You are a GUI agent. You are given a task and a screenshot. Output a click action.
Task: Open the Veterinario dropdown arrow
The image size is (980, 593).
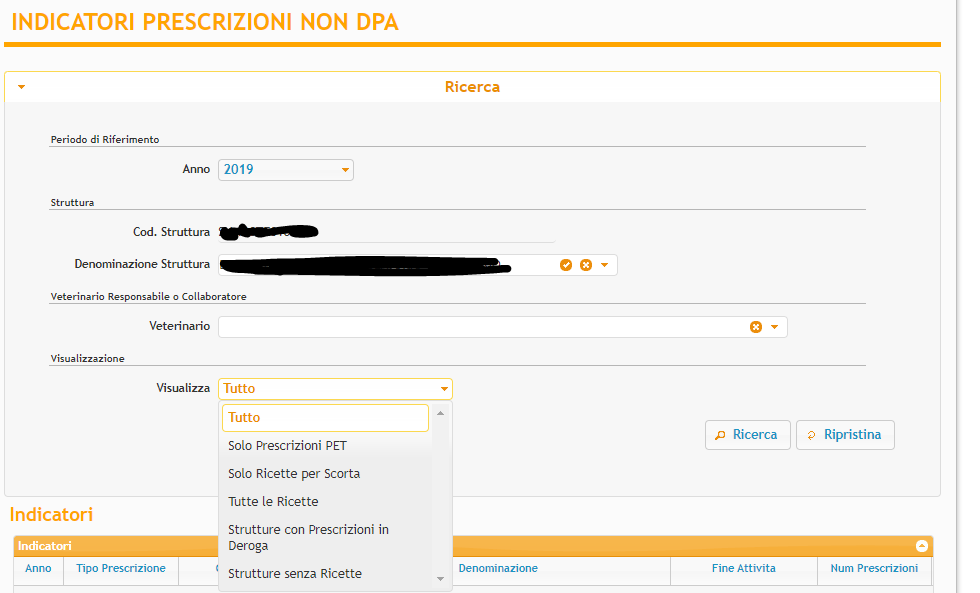[774, 327]
